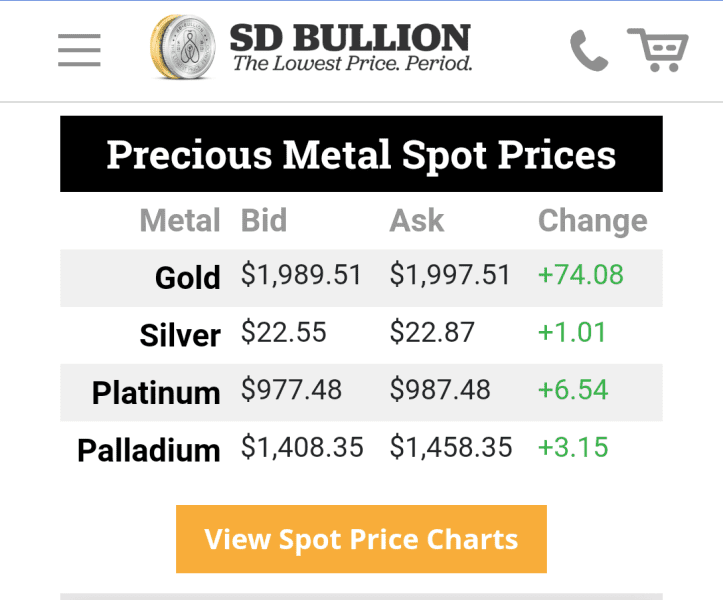
Task: Tap the phone call icon
Action: point(589,50)
